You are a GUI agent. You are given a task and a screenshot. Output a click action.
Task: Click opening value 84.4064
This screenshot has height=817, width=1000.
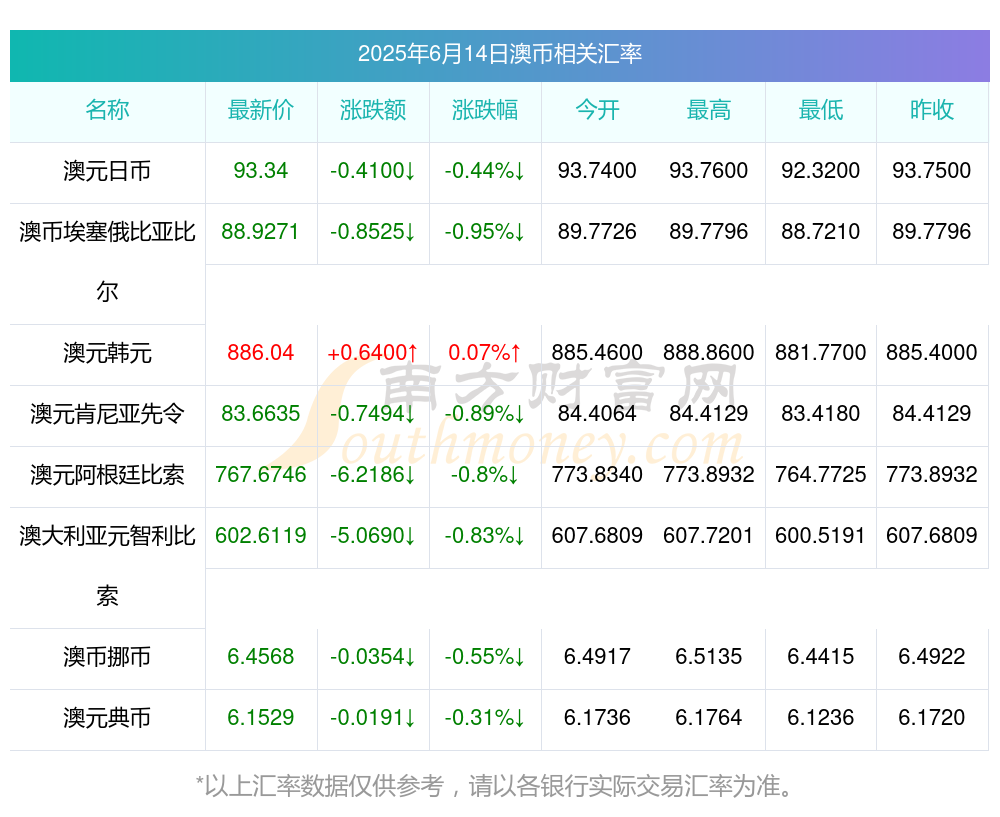click(x=597, y=413)
